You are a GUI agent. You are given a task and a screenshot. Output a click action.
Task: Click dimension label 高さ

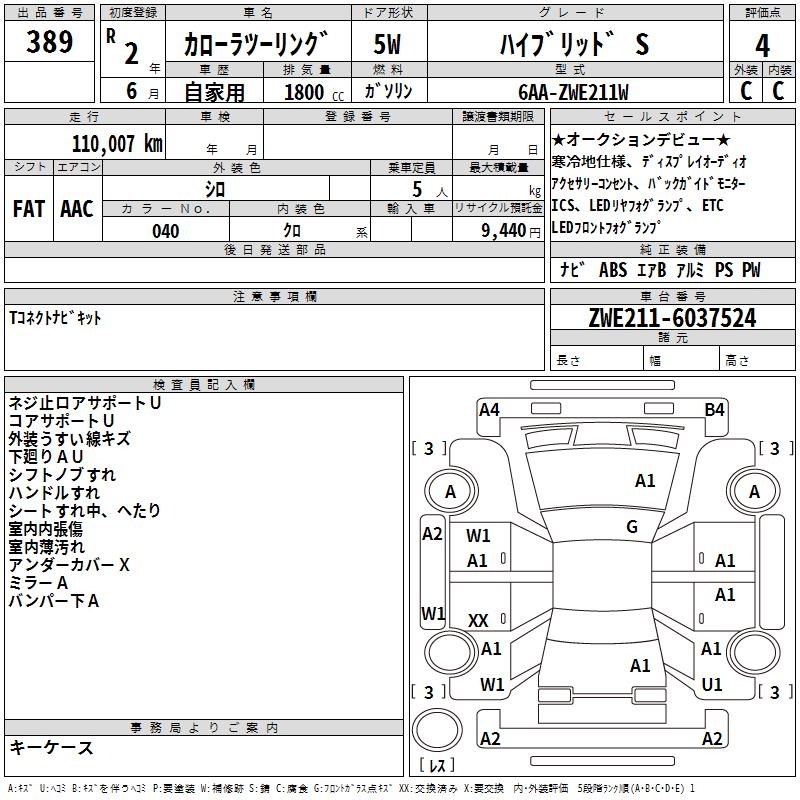[x=737, y=361]
